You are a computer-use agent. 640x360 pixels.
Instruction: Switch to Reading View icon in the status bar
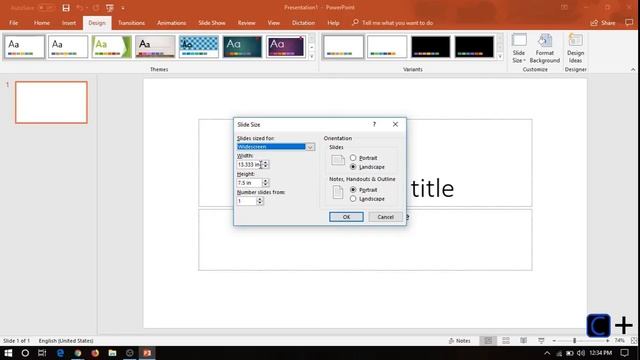(523, 340)
